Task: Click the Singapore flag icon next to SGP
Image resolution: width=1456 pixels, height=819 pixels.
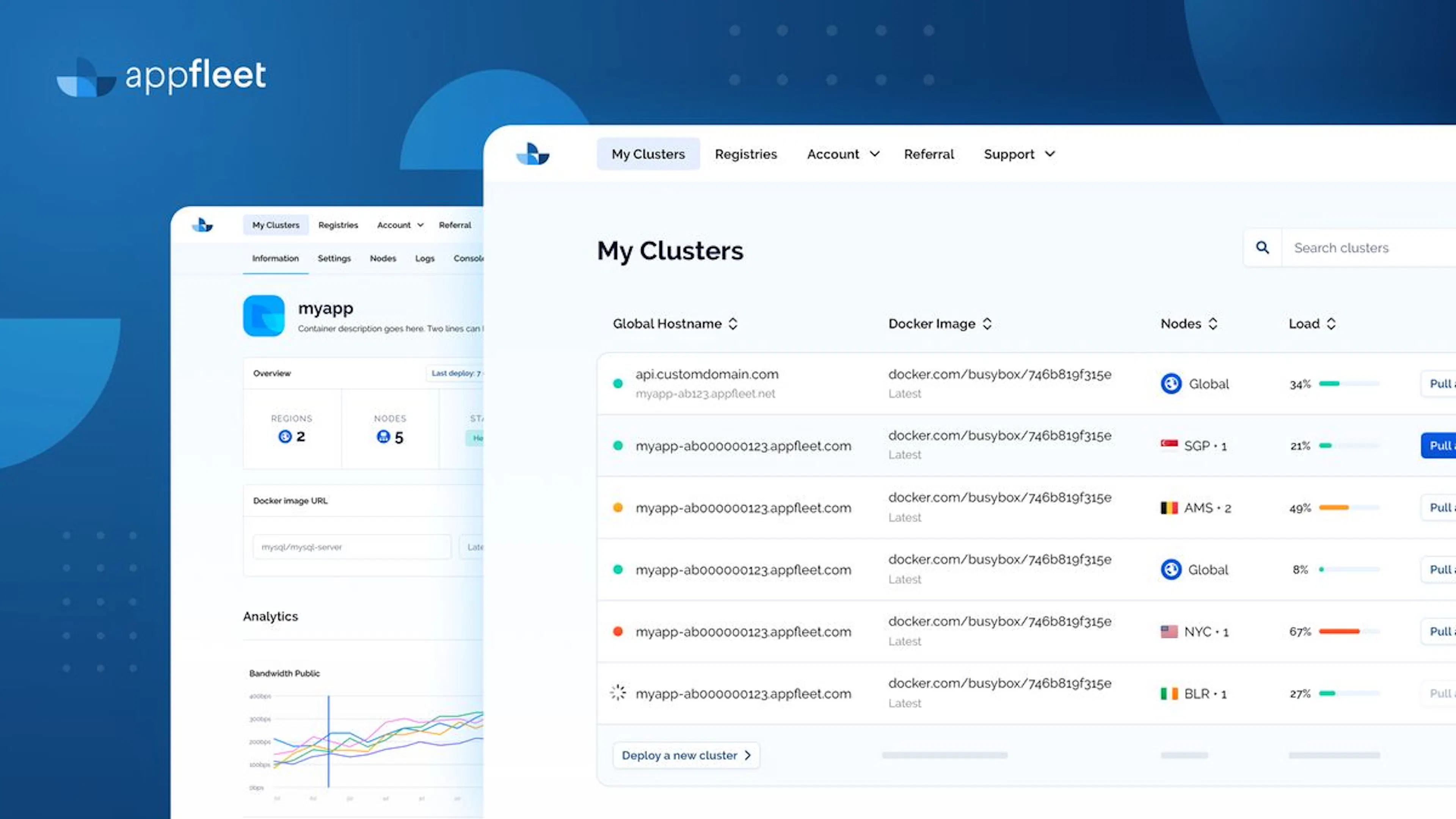Action: pyautogui.click(x=1169, y=446)
